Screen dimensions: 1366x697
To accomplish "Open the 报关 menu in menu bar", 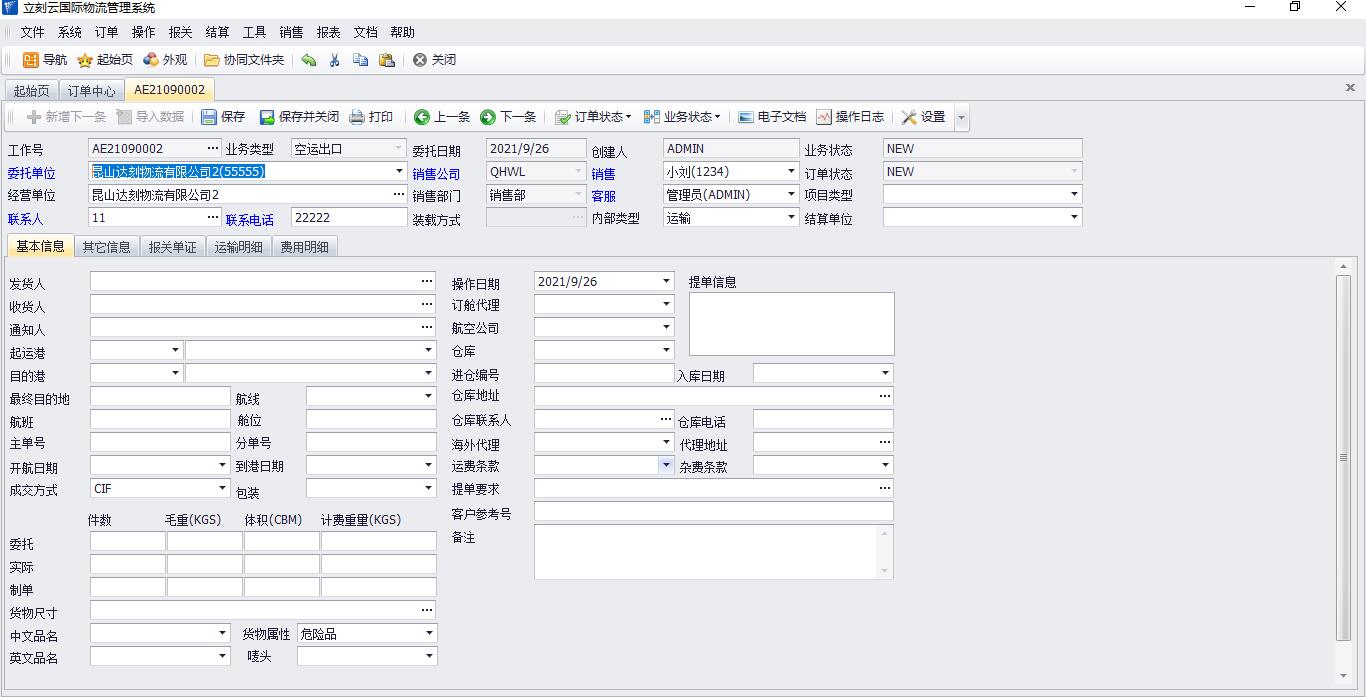I will click(180, 32).
